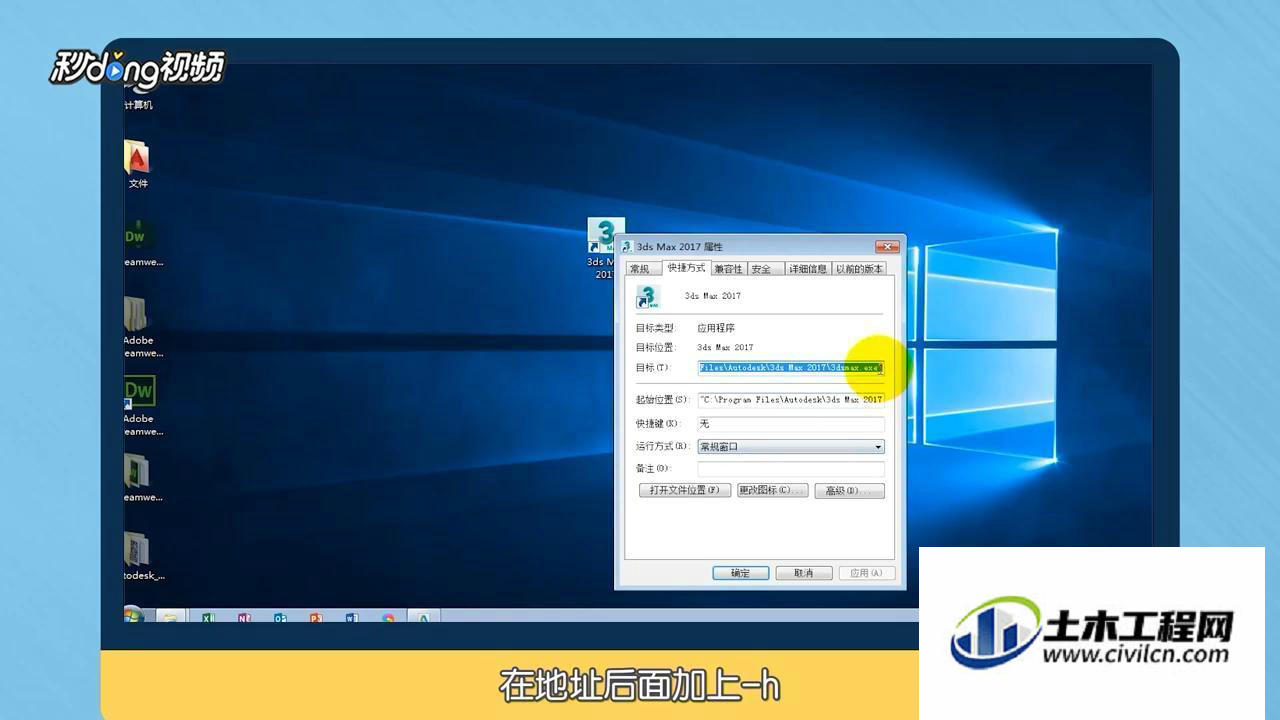The image size is (1280, 720).
Task: Switch to the 兼容性 tab
Action: click(729, 269)
